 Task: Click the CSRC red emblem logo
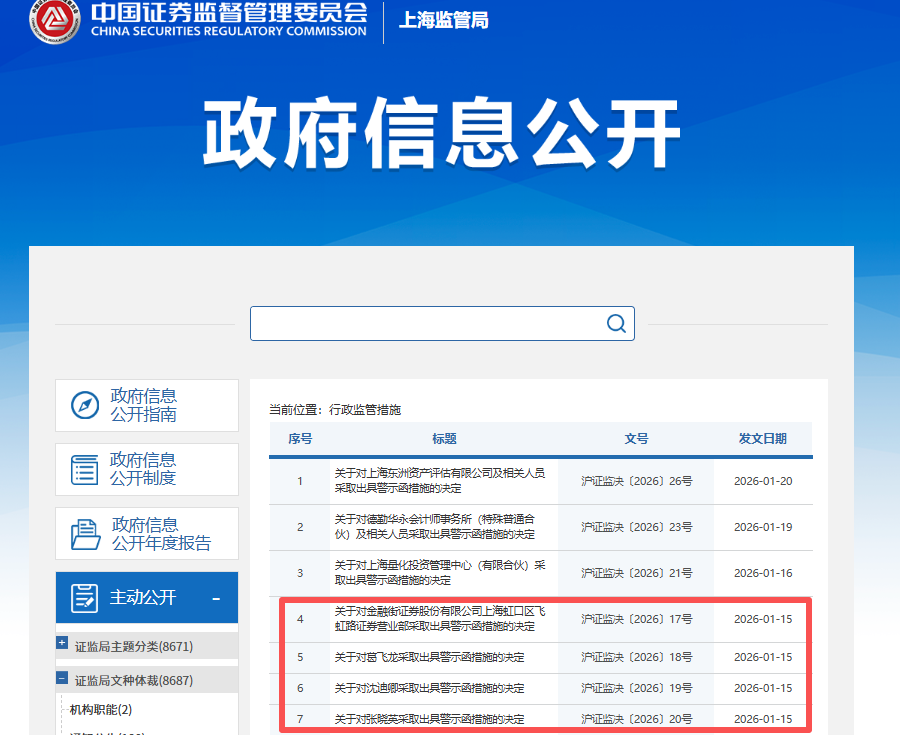[x=55, y=24]
